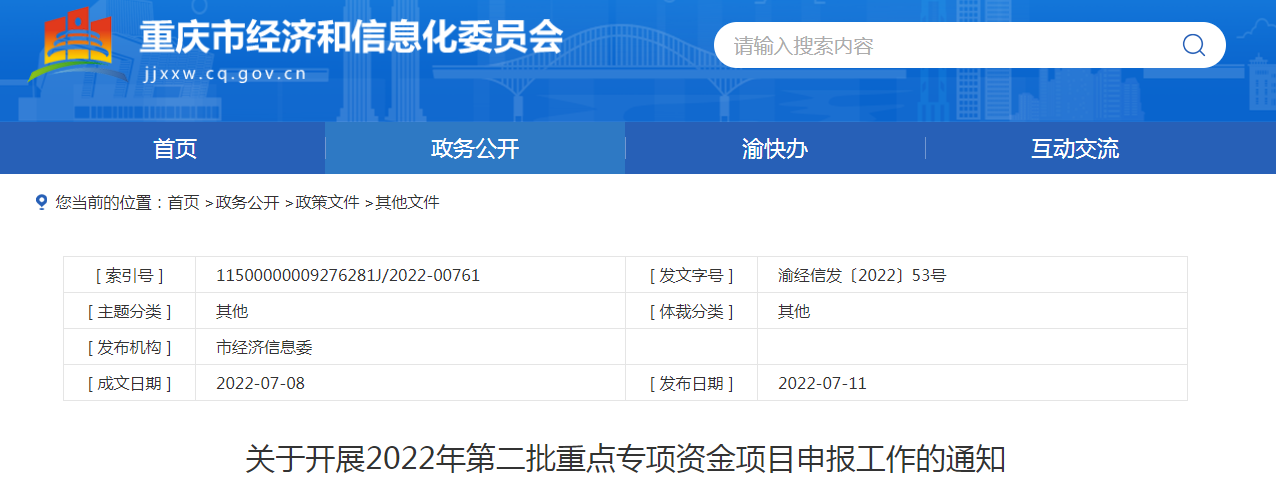Click the location pin icon beside 您当前的位置

41,202
